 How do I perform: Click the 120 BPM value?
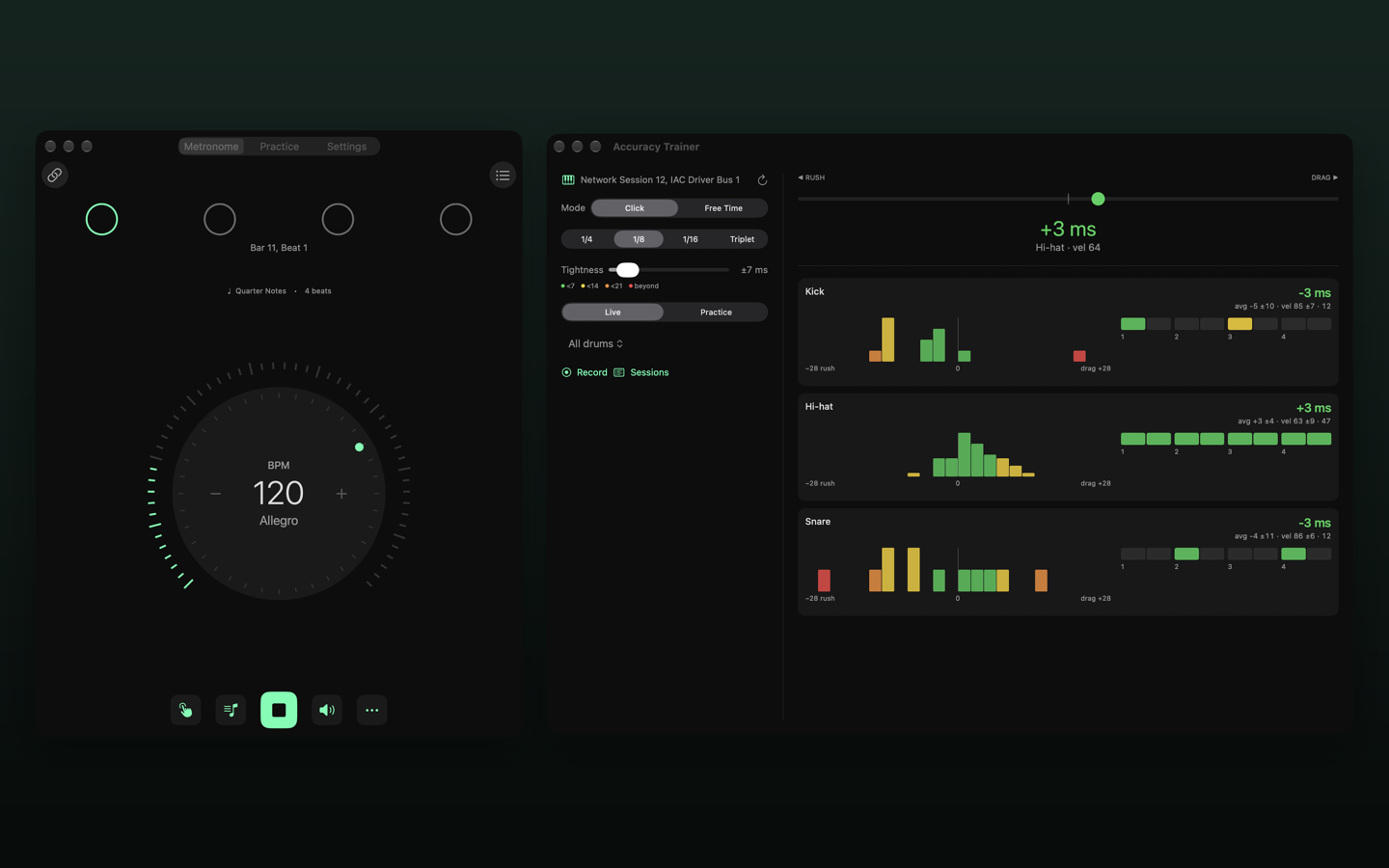point(279,494)
